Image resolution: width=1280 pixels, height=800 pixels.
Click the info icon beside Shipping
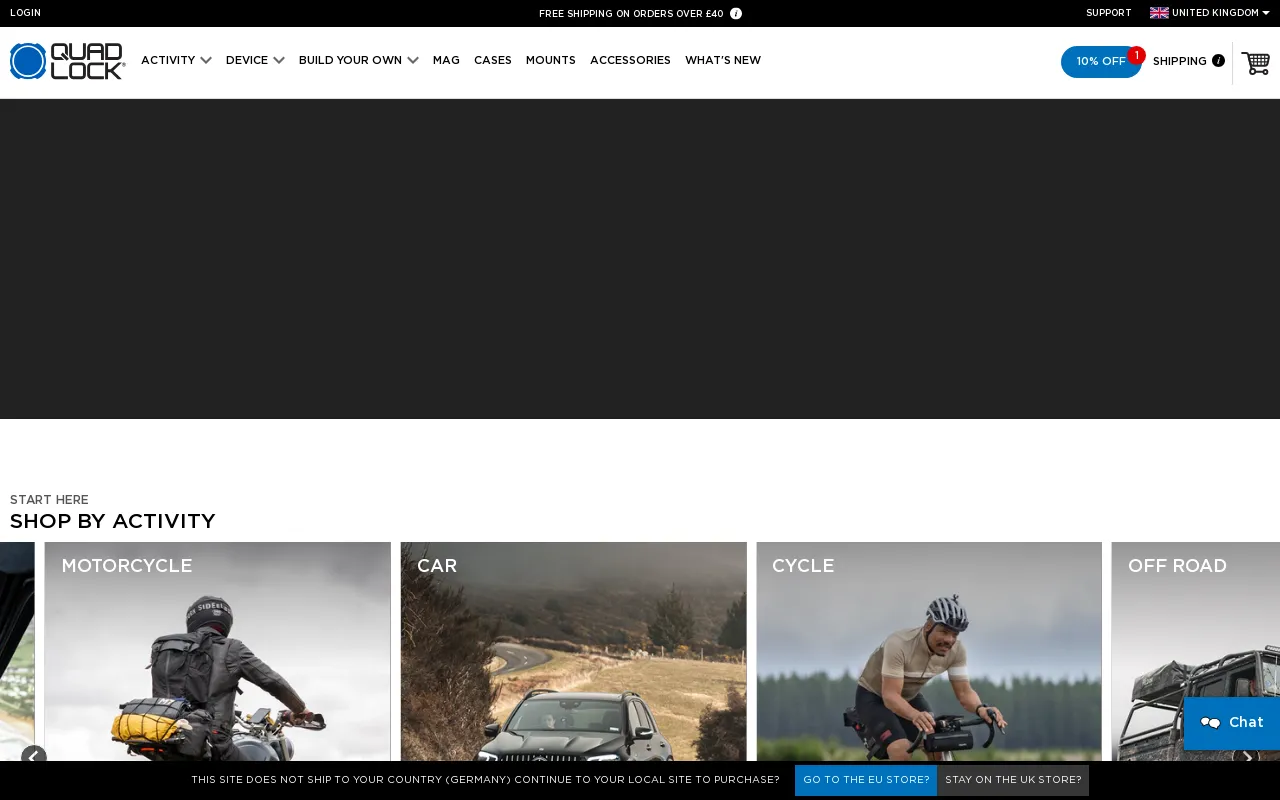(1218, 61)
